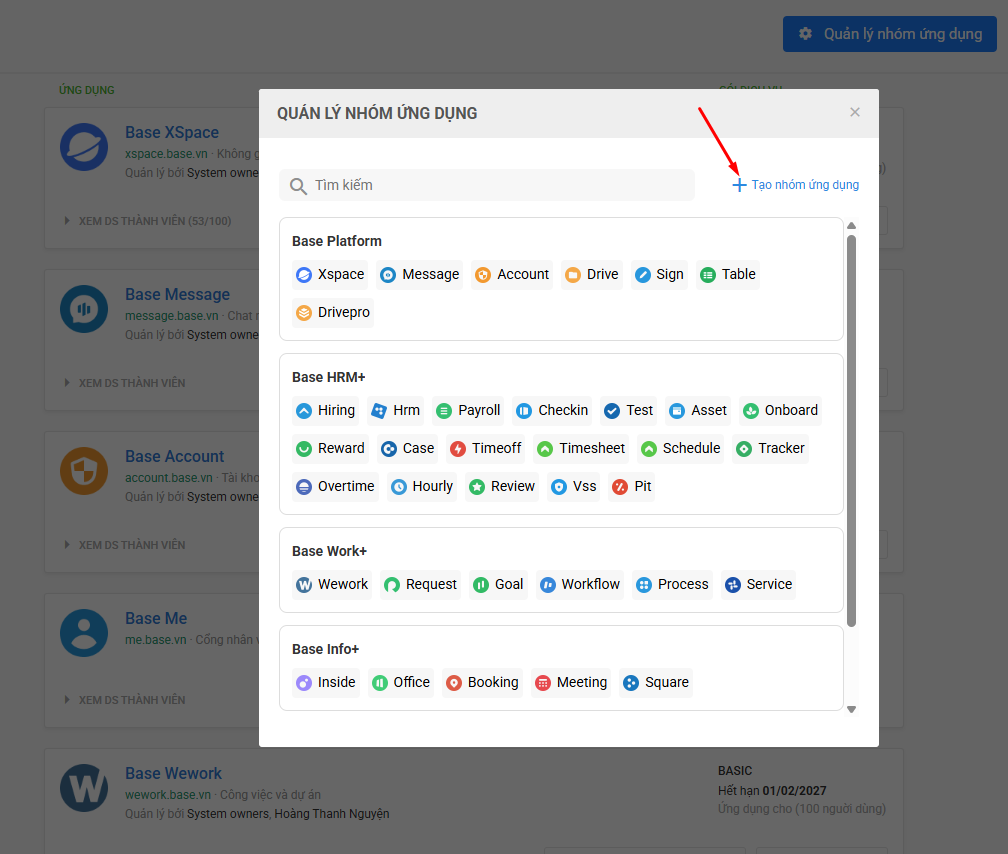
Task: Click the Base Info+ group heading
Action: coord(325,650)
